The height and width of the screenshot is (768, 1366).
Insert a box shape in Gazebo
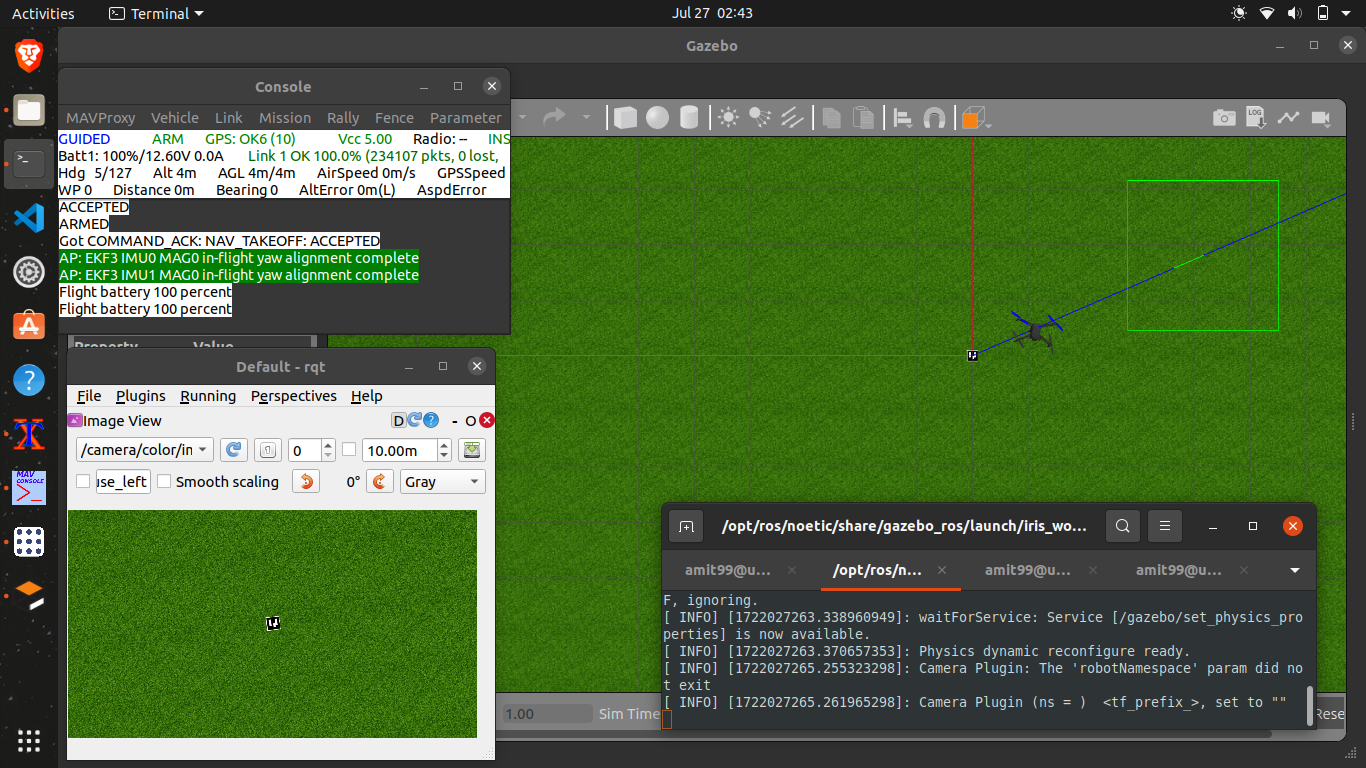pyautogui.click(x=625, y=118)
